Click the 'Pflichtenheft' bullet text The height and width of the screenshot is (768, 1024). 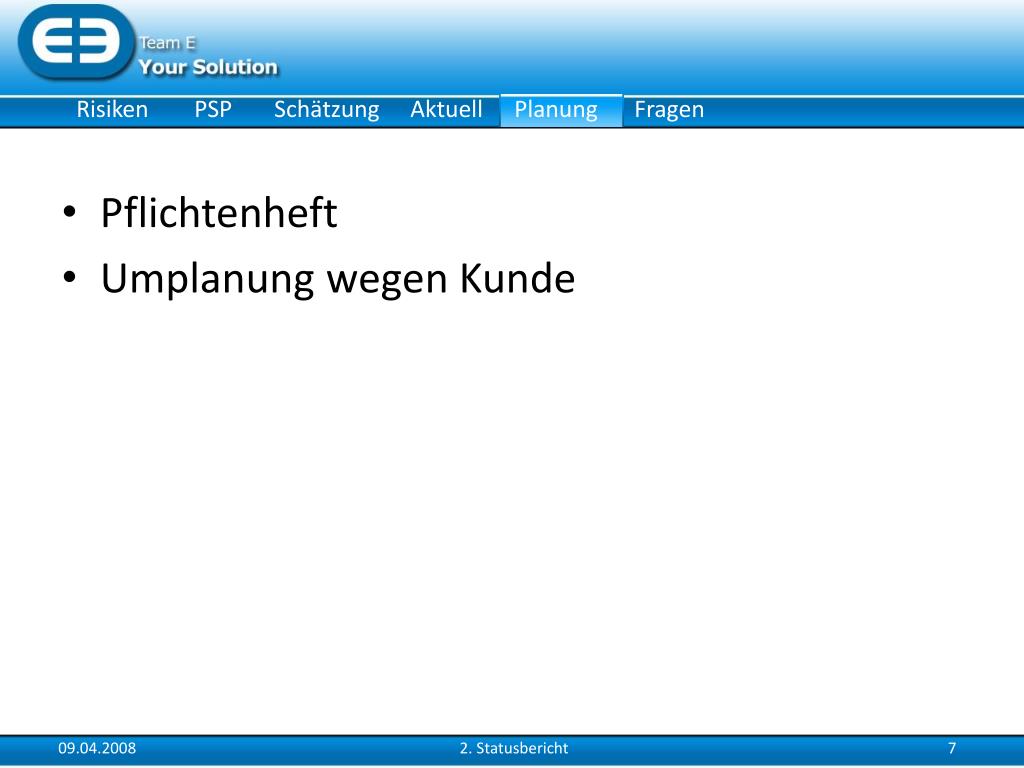(x=219, y=213)
